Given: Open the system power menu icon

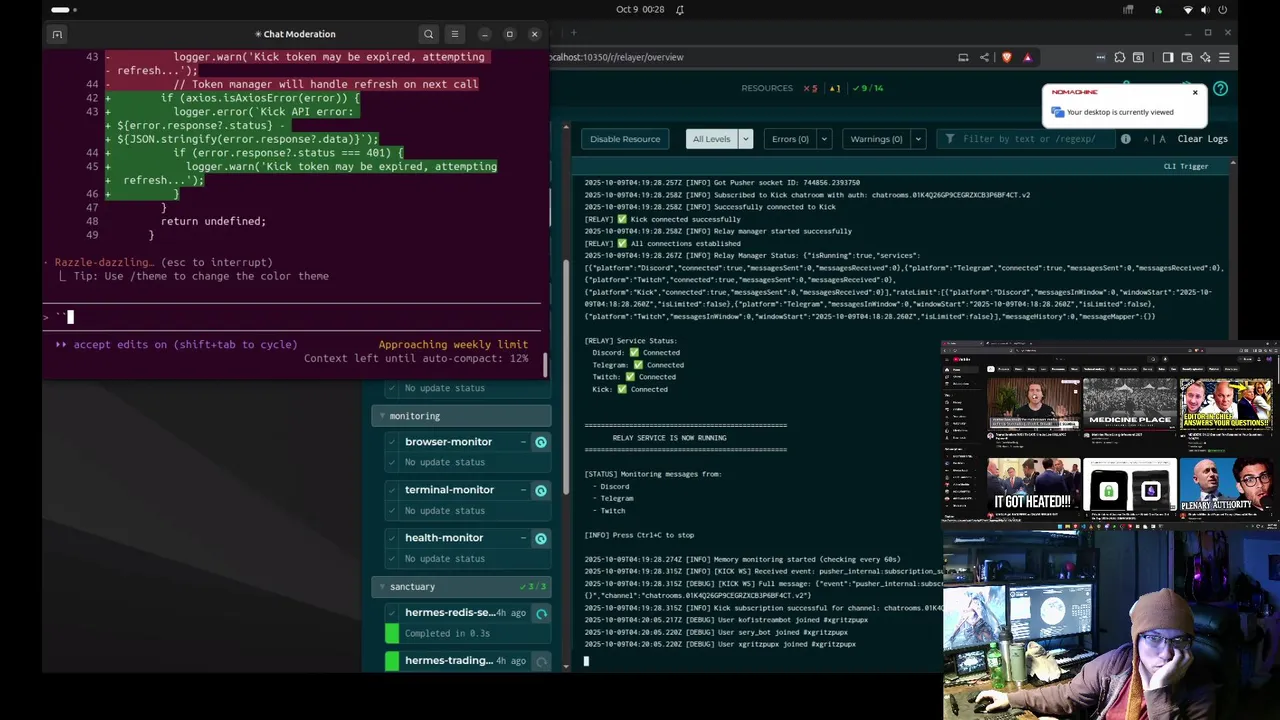Looking at the screenshot, I should [1223, 9].
